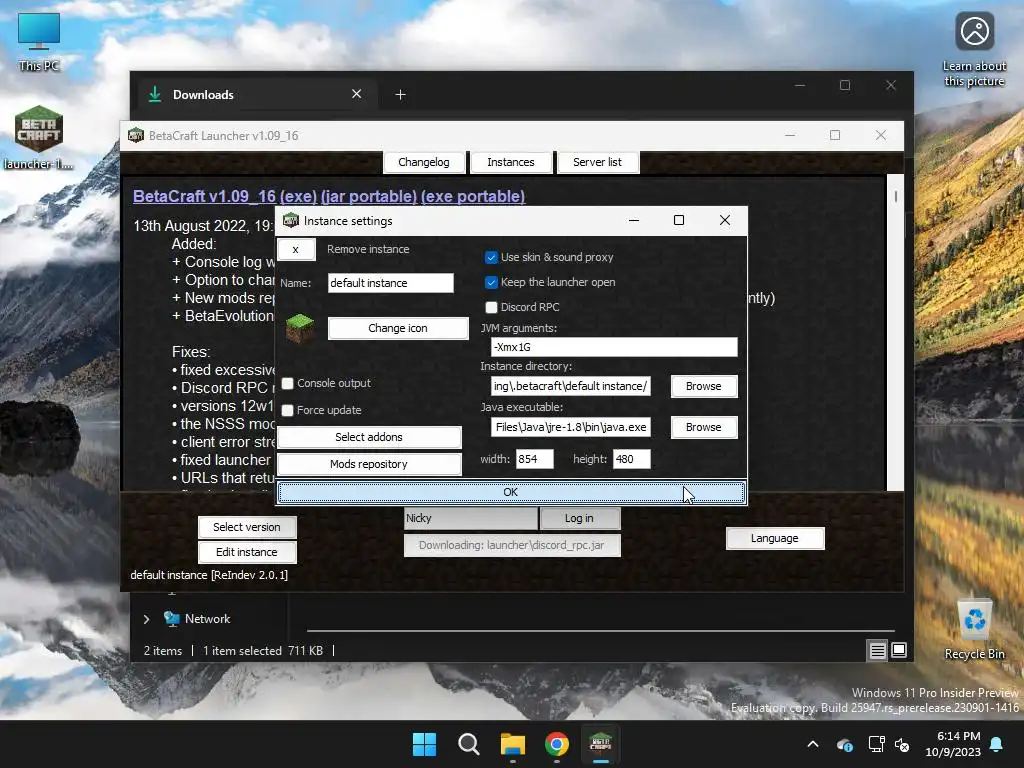Image resolution: width=1024 pixels, height=768 pixels.
Task: Open Select addons
Action: point(369,437)
